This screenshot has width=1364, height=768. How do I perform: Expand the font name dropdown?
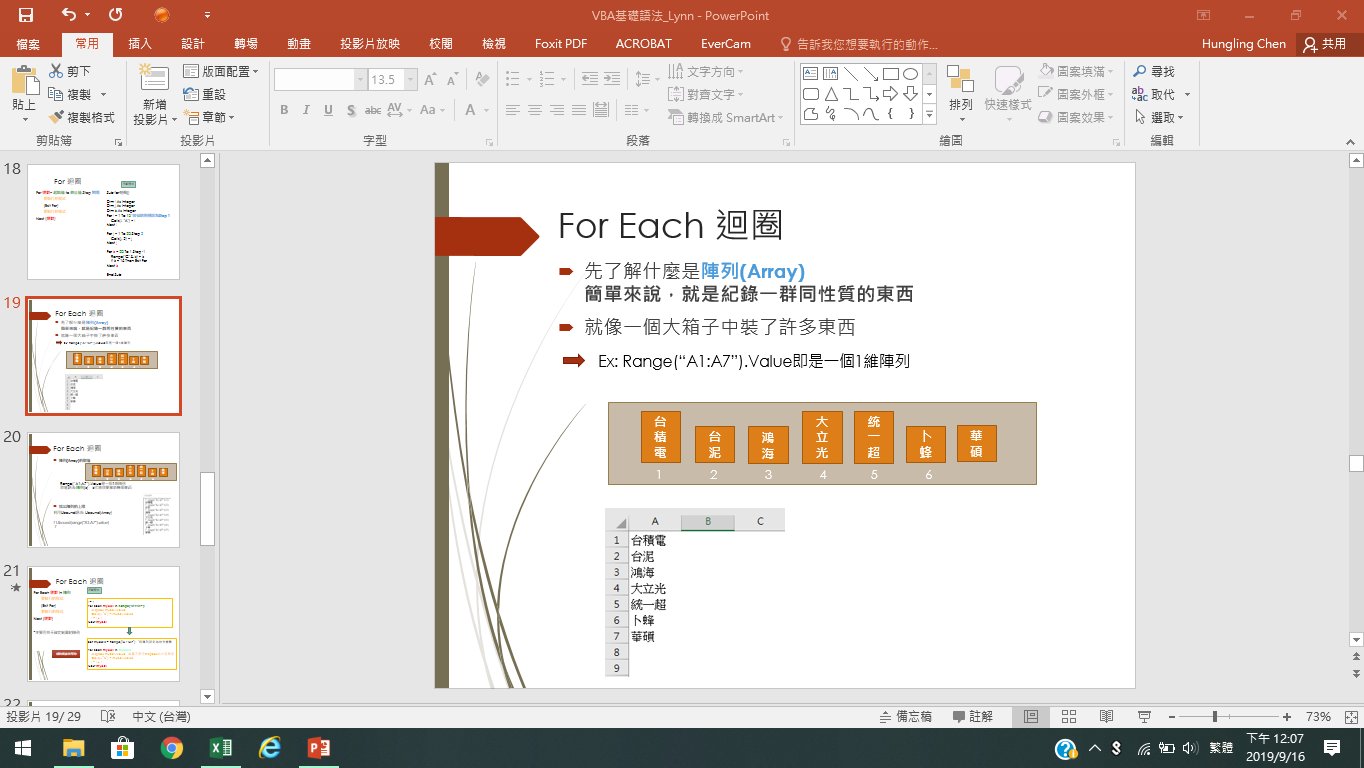pyautogui.click(x=361, y=79)
